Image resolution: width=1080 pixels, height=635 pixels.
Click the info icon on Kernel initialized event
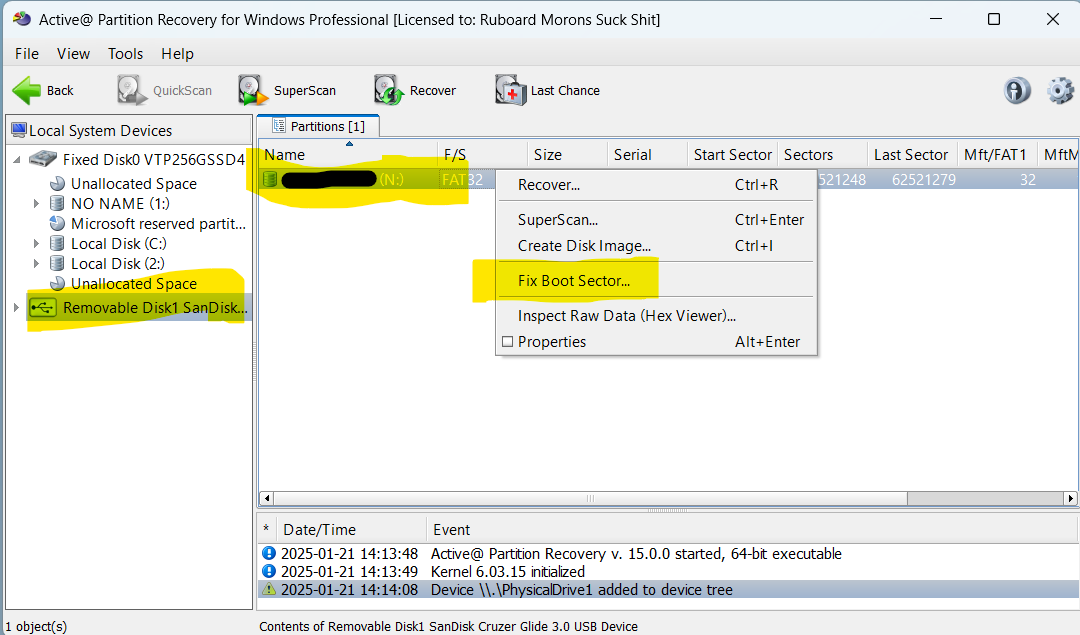click(269, 572)
